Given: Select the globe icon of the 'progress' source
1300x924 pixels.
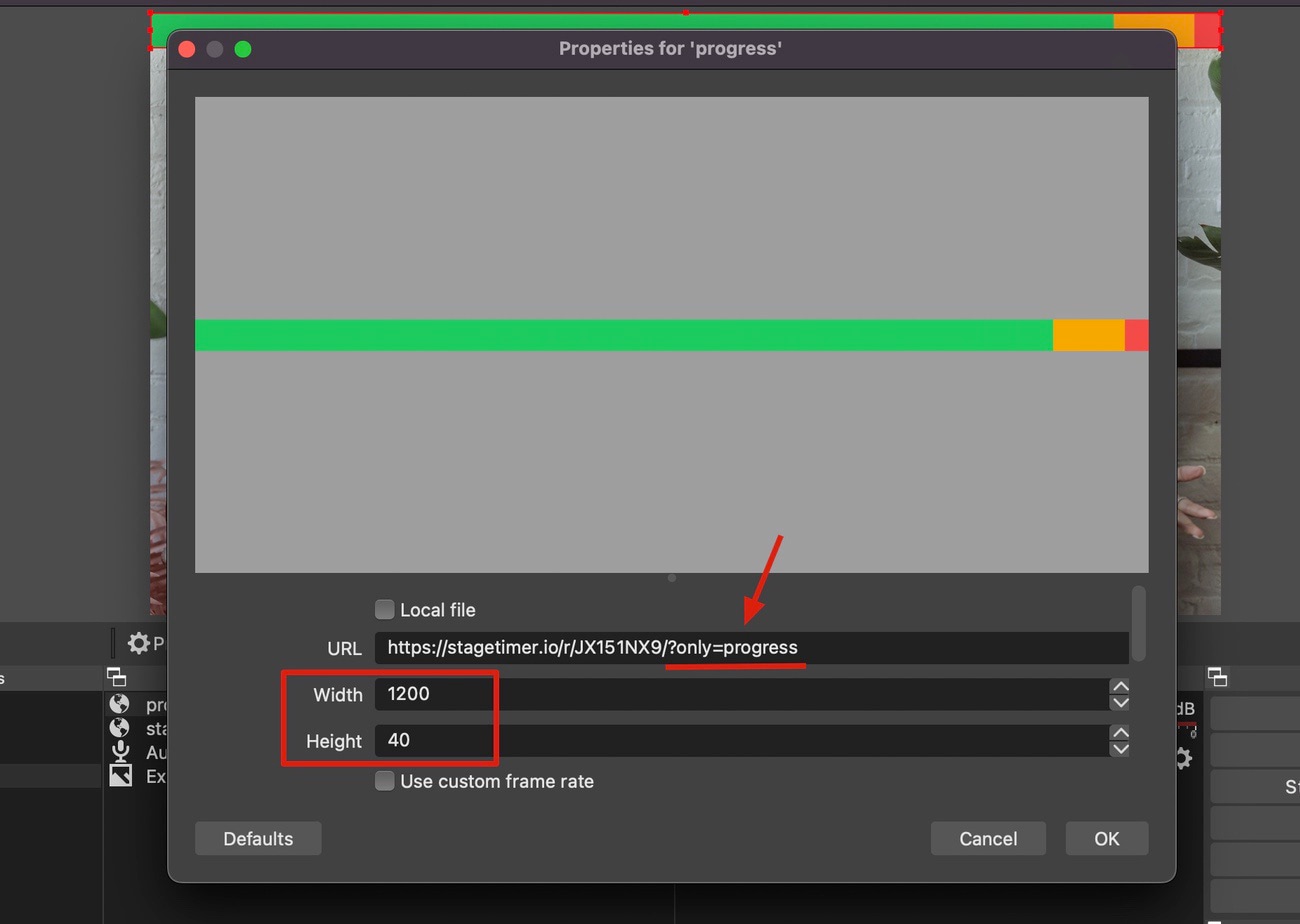Looking at the screenshot, I should (120, 704).
